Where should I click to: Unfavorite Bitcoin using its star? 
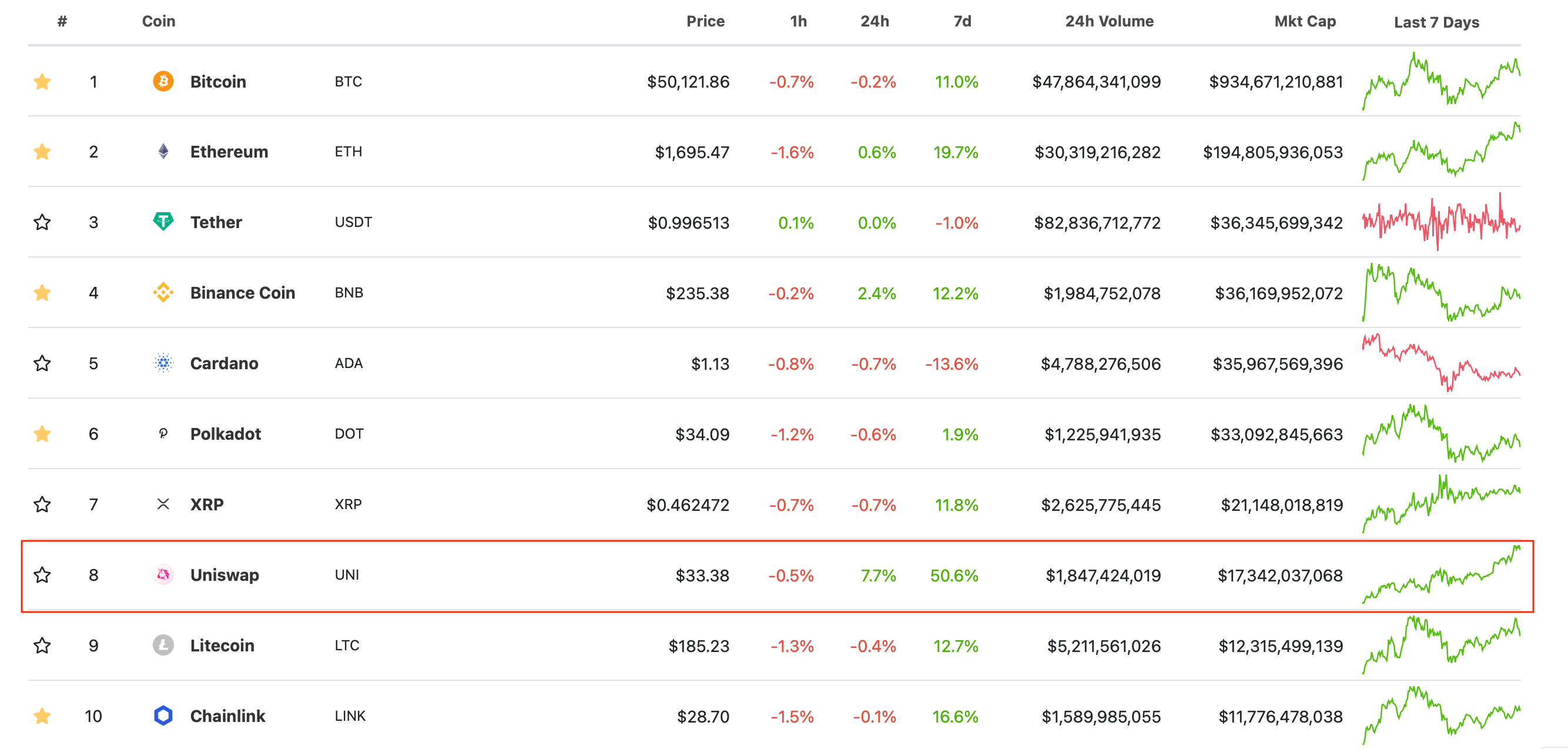coord(42,82)
